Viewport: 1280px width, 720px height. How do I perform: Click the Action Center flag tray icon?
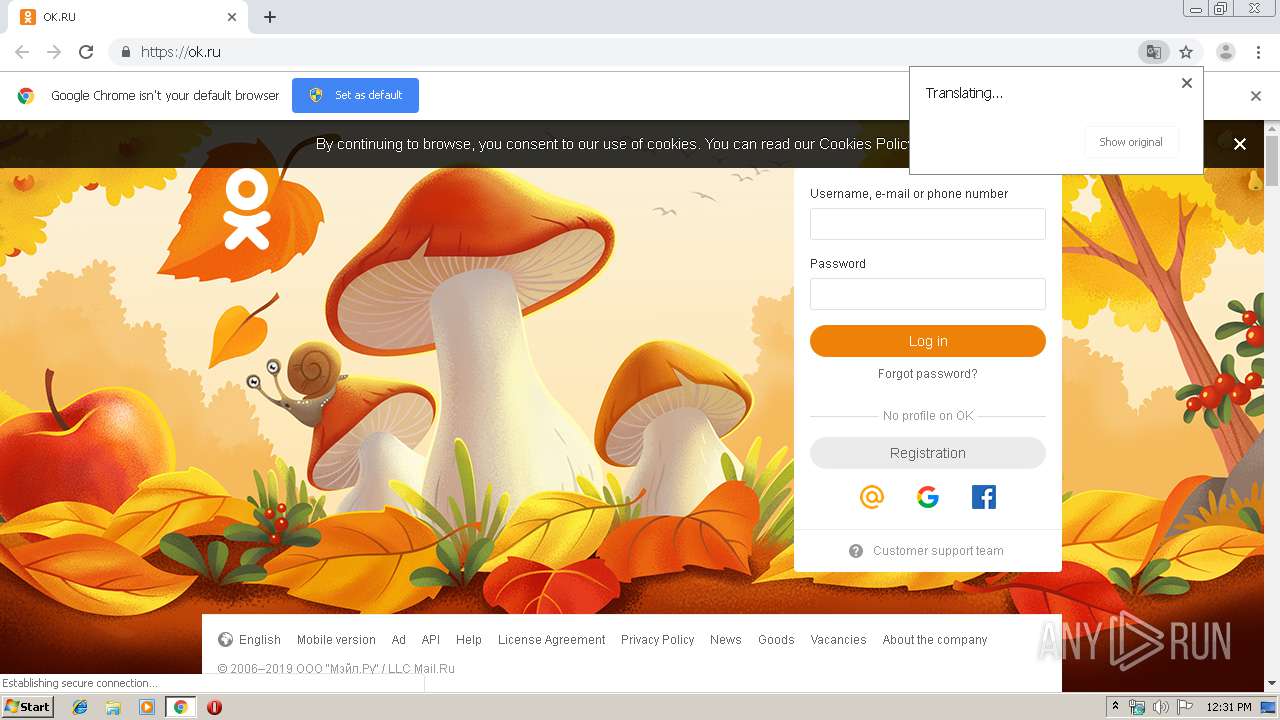(x=1183, y=707)
